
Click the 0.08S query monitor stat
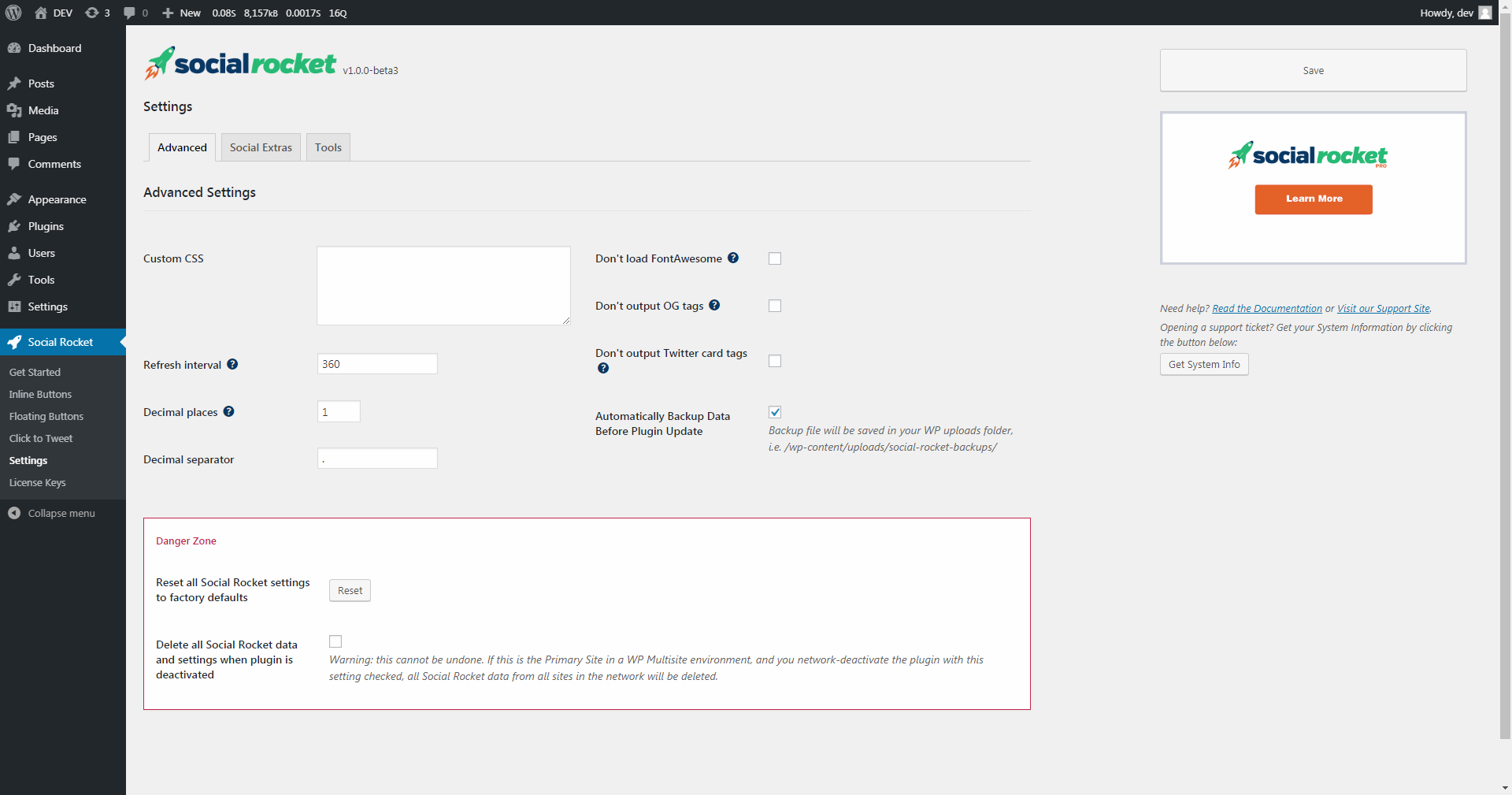tap(224, 13)
